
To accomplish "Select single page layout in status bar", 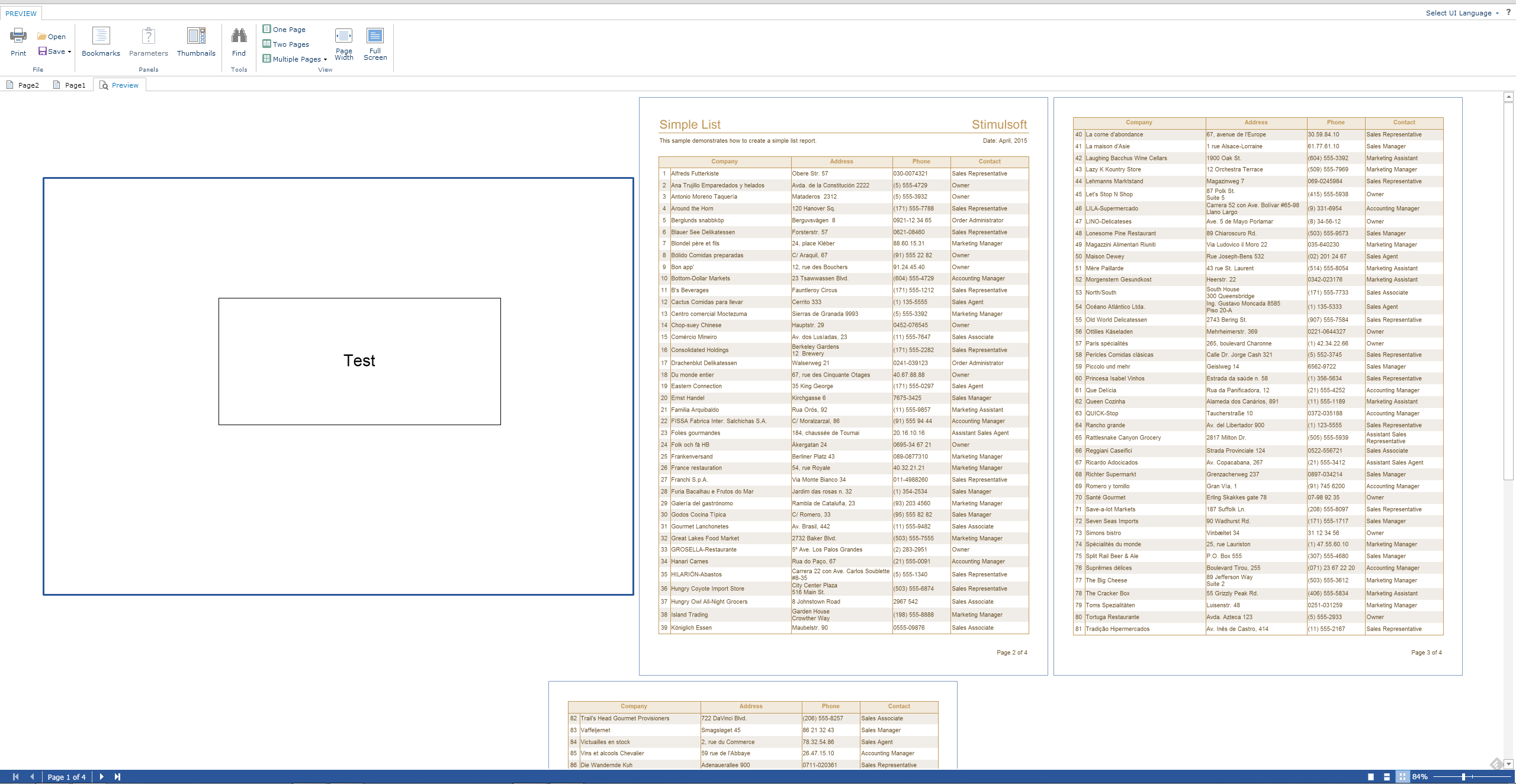I will pyautogui.click(x=1371, y=777).
